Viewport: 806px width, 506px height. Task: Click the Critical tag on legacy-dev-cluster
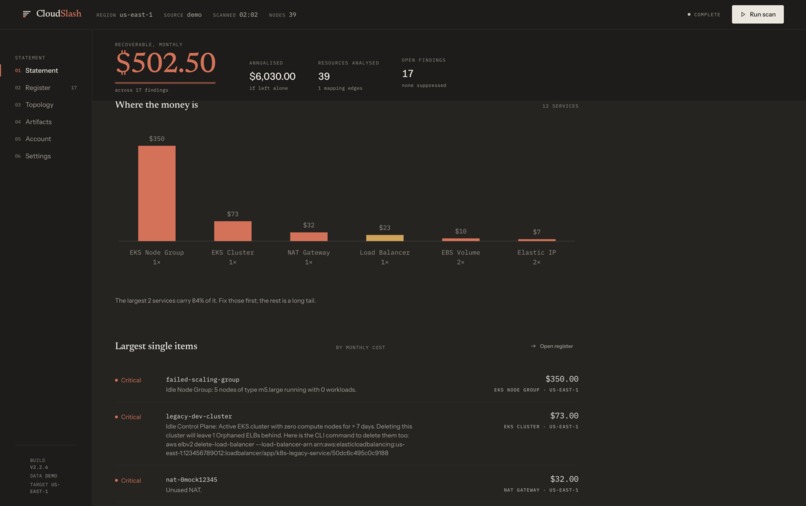(x=128, y=417)
